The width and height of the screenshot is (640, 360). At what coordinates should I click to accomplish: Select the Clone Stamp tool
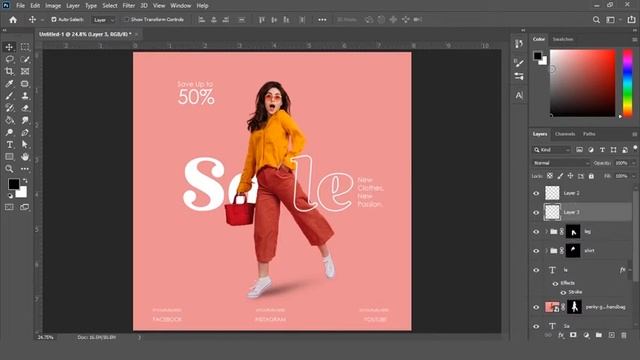pos(25,96)
